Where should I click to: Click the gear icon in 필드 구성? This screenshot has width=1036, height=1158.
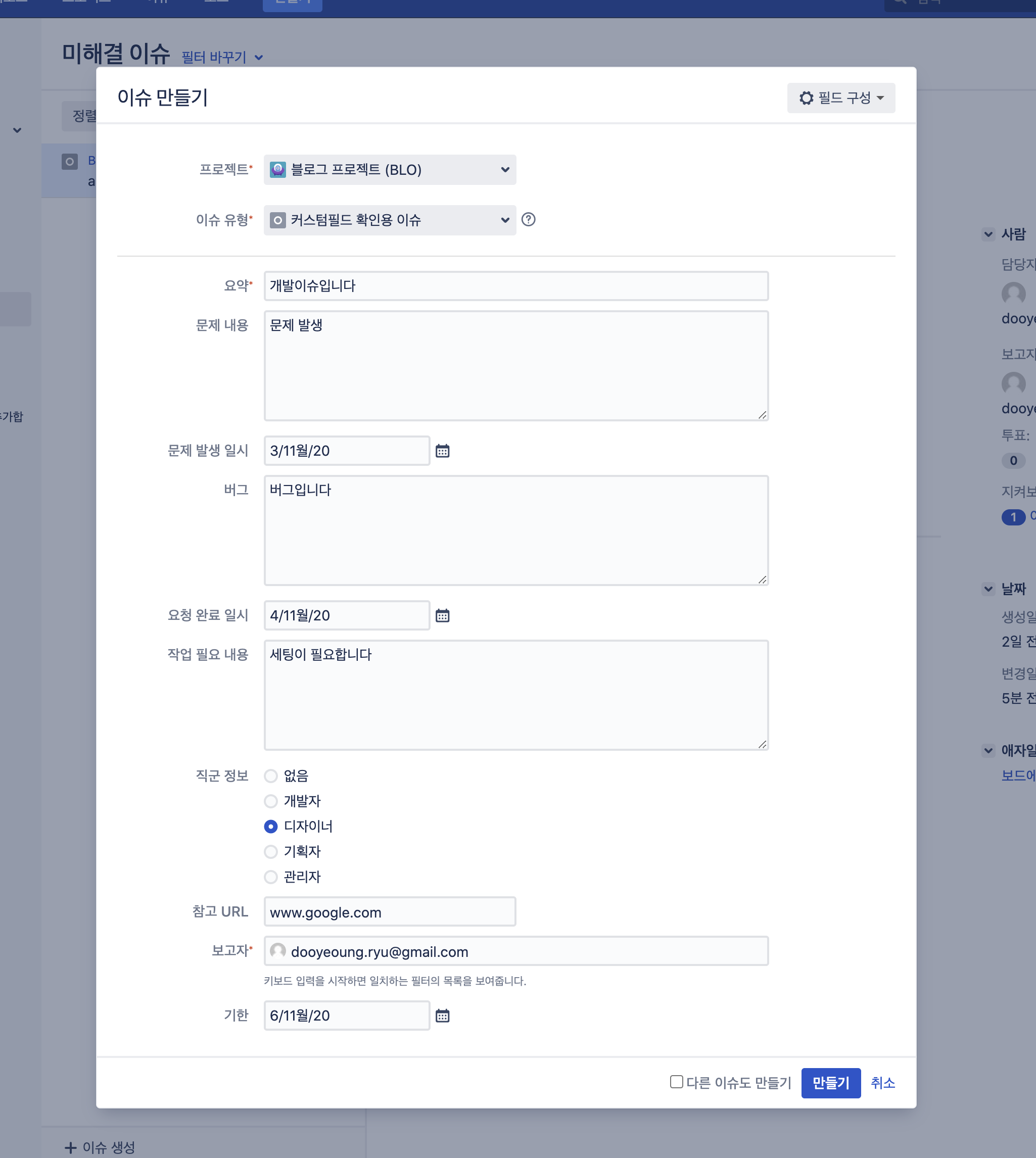tap(806, 98)
